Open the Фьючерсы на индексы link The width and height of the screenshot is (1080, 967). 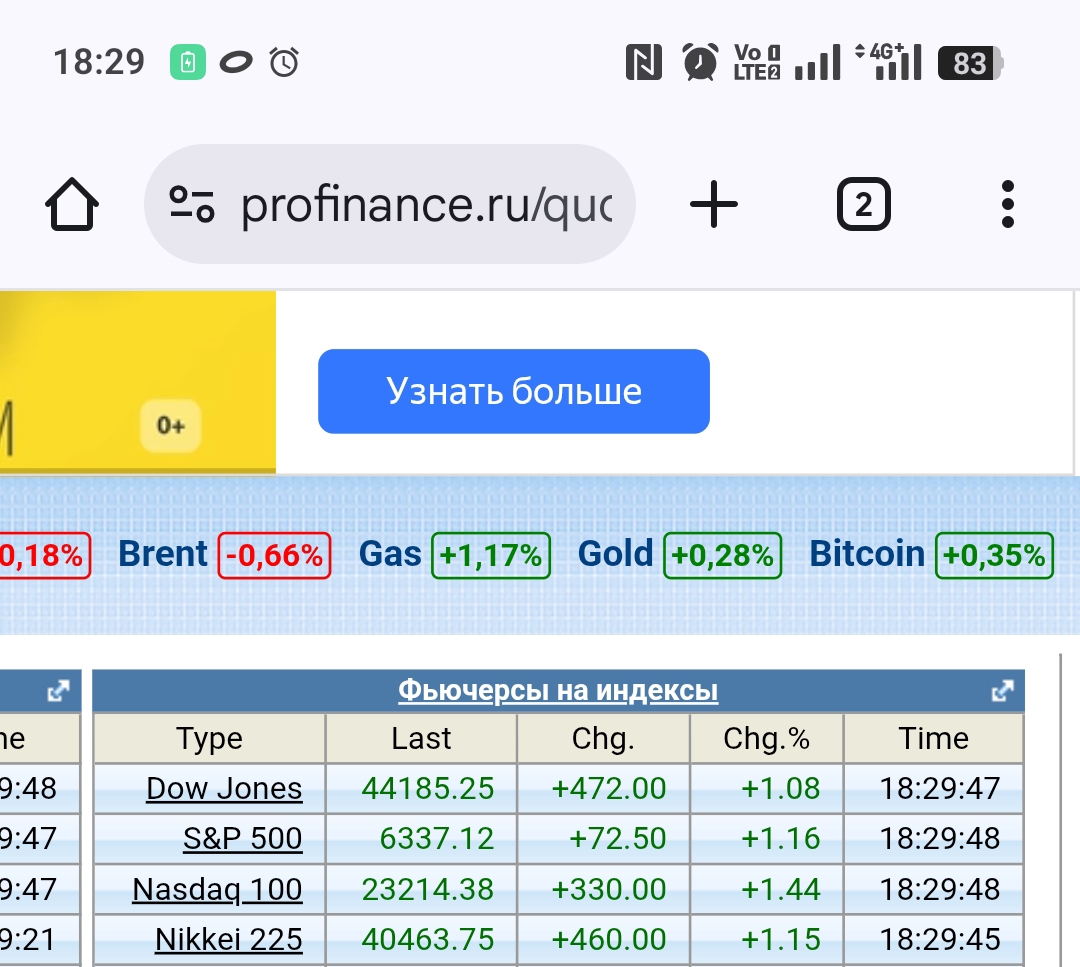(x=557, y=691)
